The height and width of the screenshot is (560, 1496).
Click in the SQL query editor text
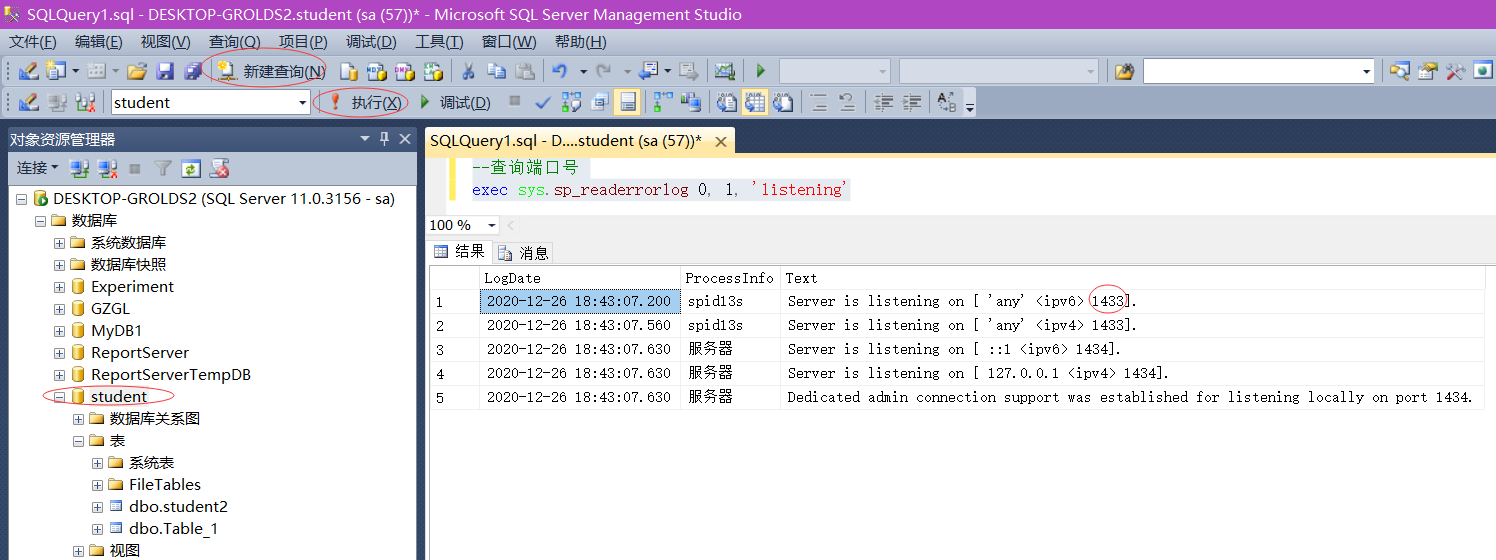tap(660, 190)
